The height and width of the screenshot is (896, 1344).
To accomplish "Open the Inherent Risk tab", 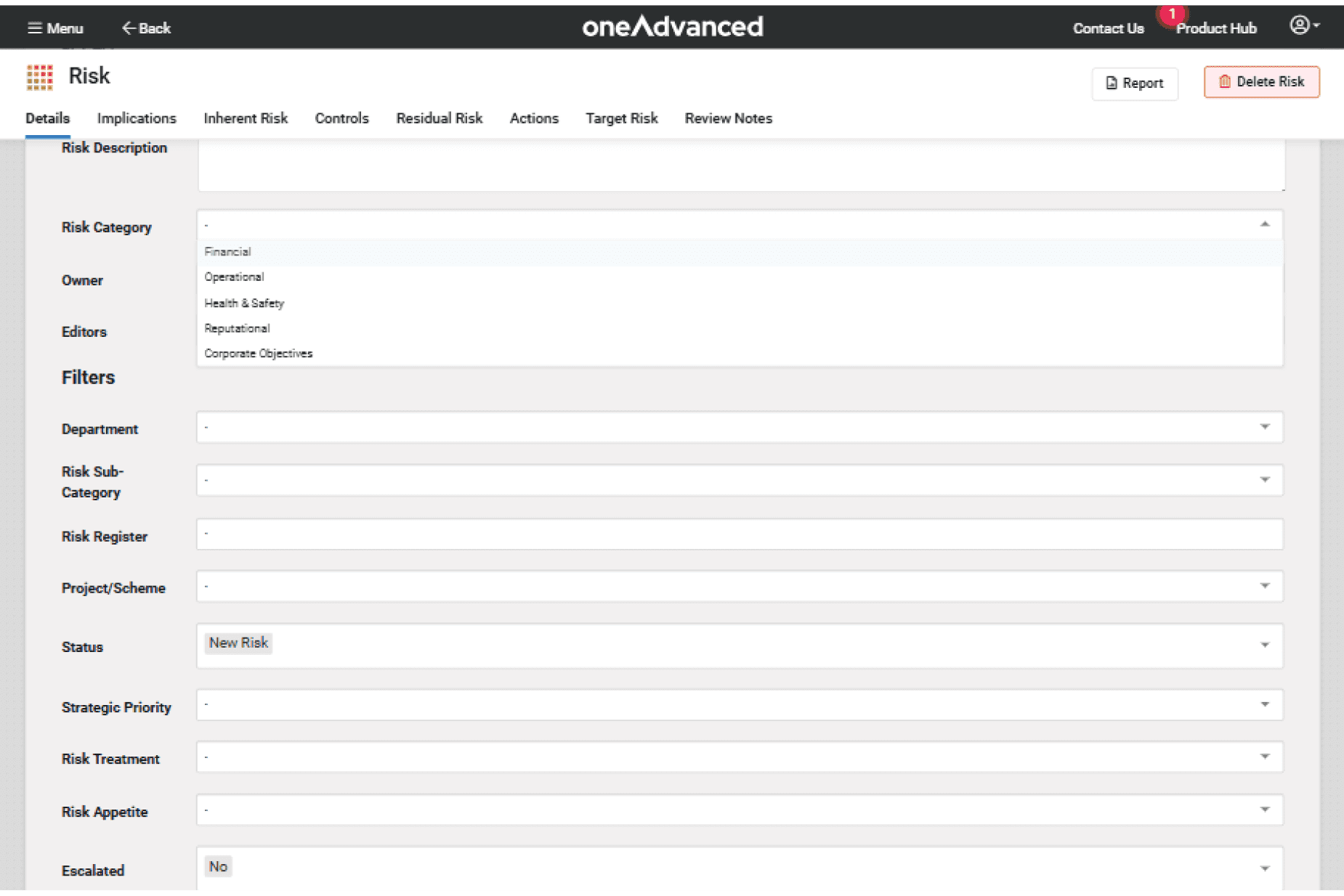I will (x=246, y=118).
